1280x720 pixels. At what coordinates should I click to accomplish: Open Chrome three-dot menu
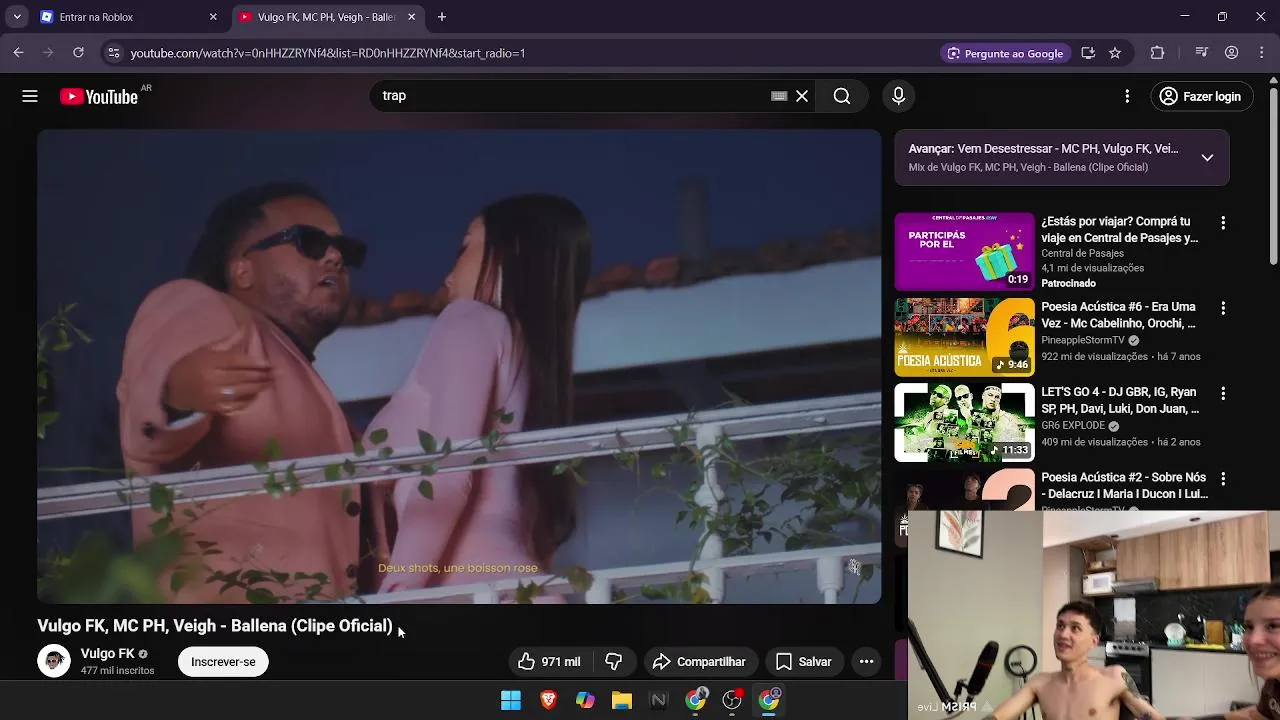pos(1261,53)
